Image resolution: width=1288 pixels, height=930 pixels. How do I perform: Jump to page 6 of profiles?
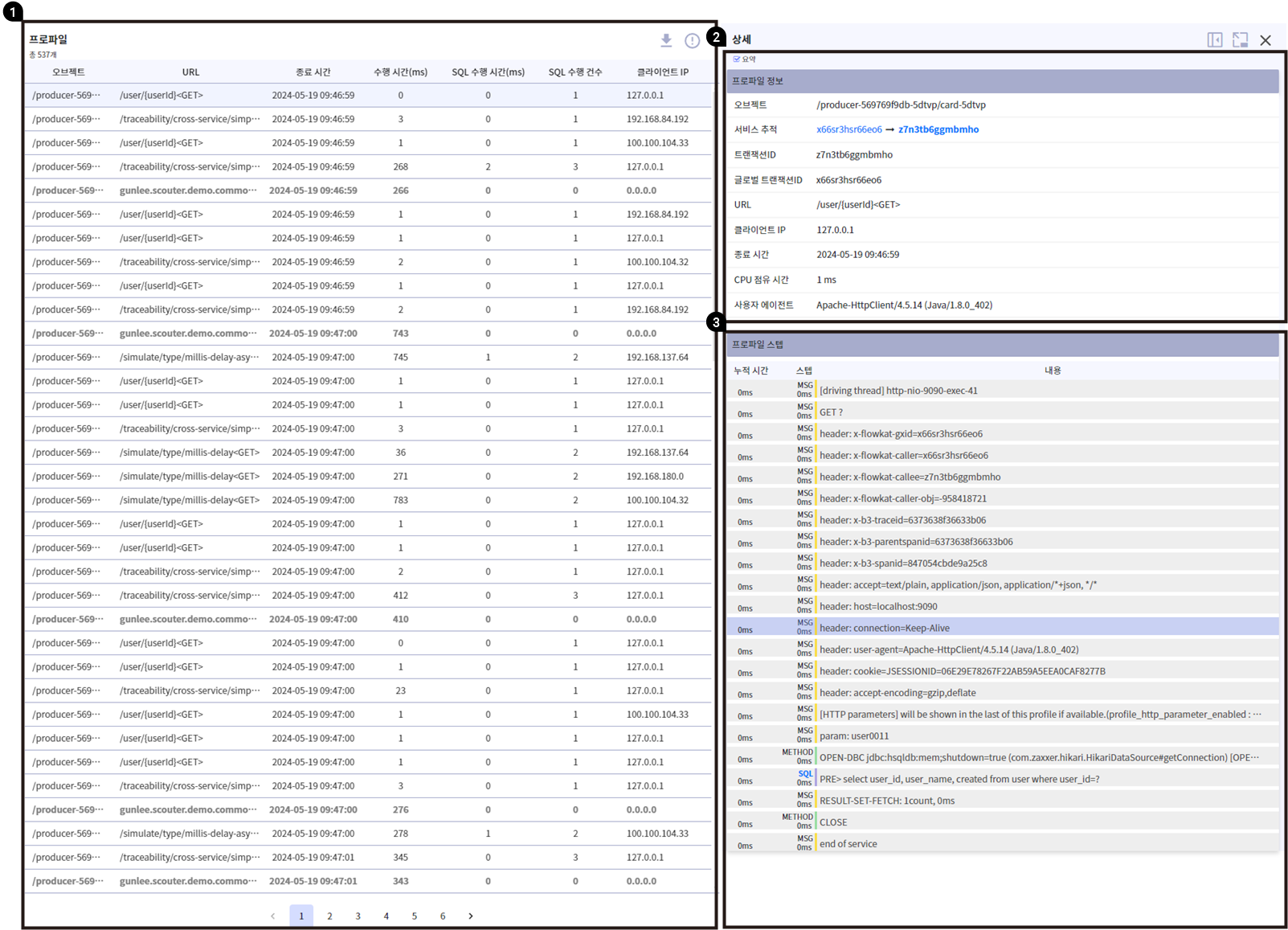443,916
